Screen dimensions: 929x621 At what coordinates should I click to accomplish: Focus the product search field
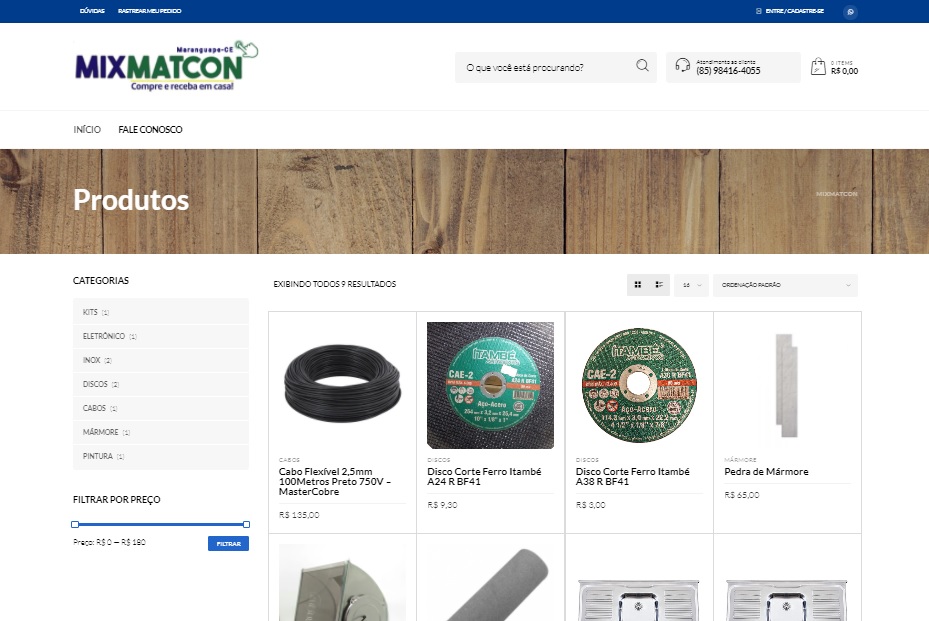[x=545, y=68]
